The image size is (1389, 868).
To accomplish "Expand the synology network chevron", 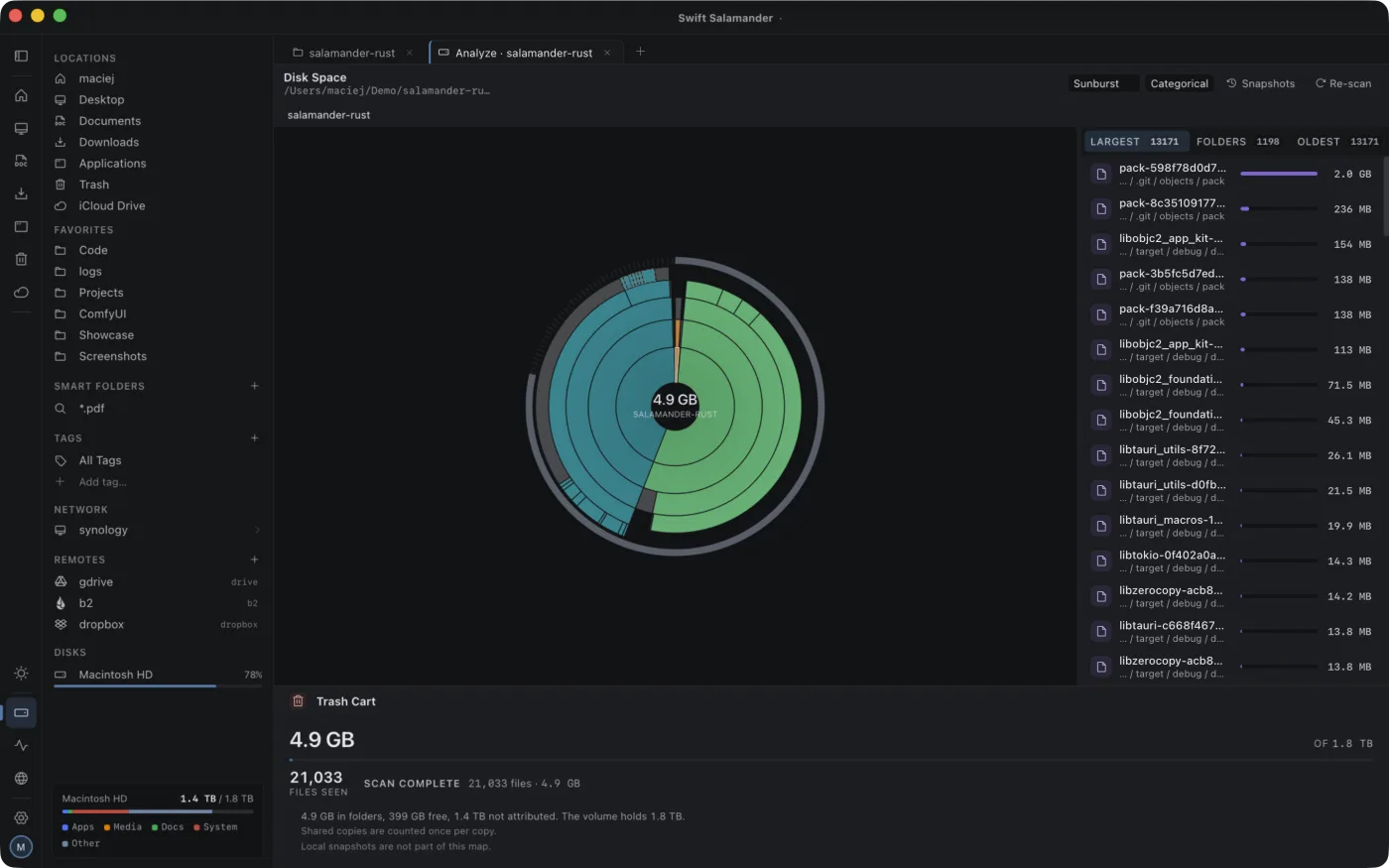I will [x=257, y=531].
